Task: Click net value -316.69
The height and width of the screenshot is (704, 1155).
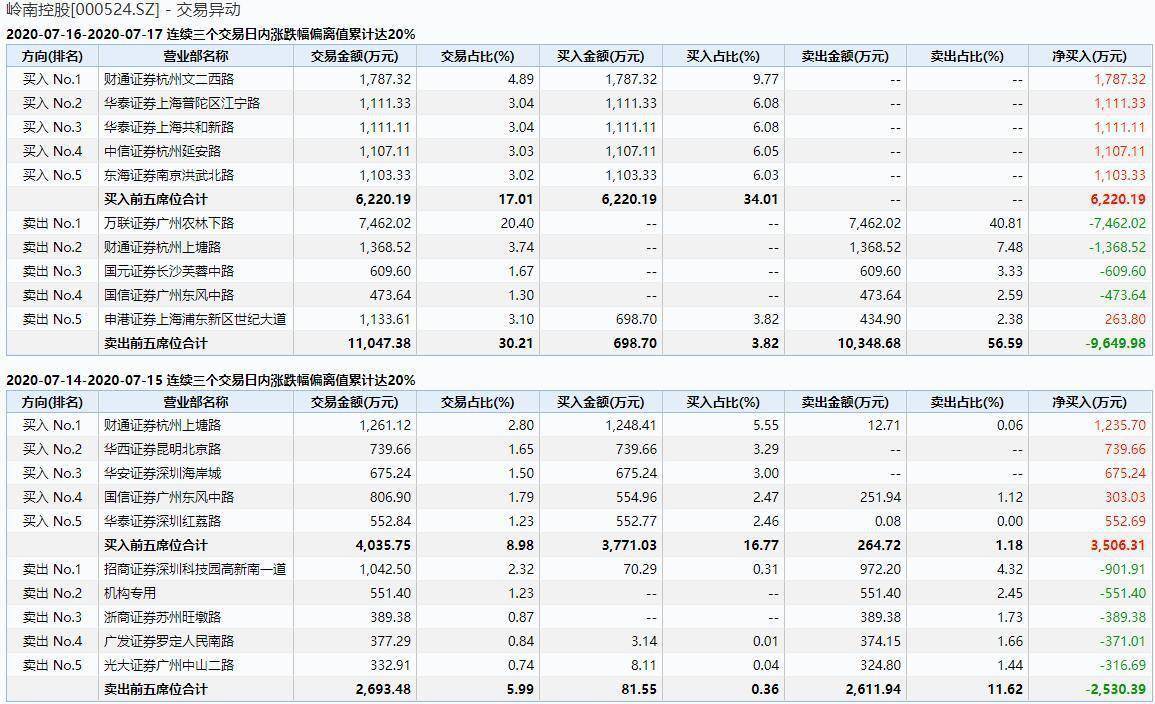Action: 1123,665
